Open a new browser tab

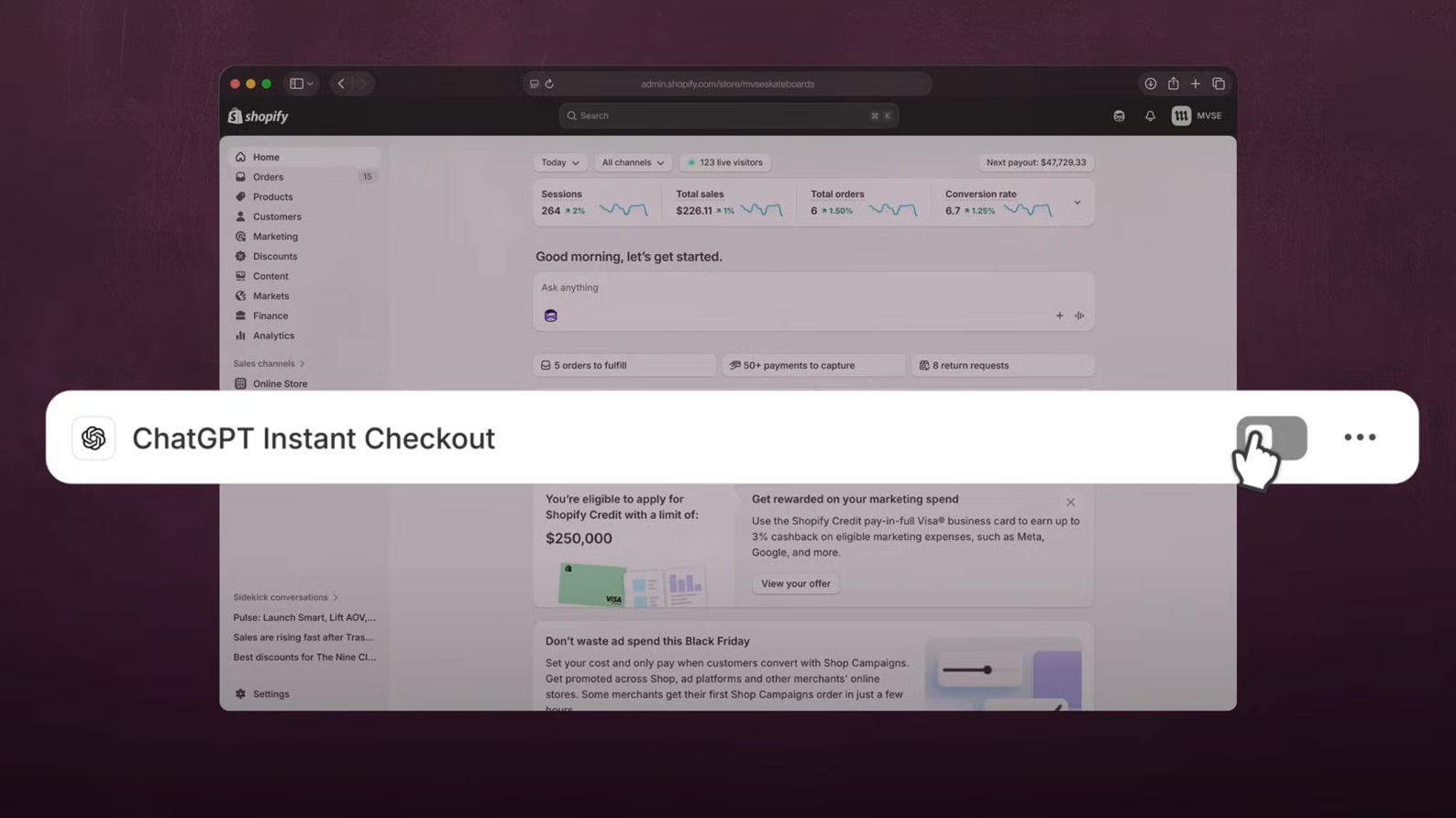coord(1196,83)
